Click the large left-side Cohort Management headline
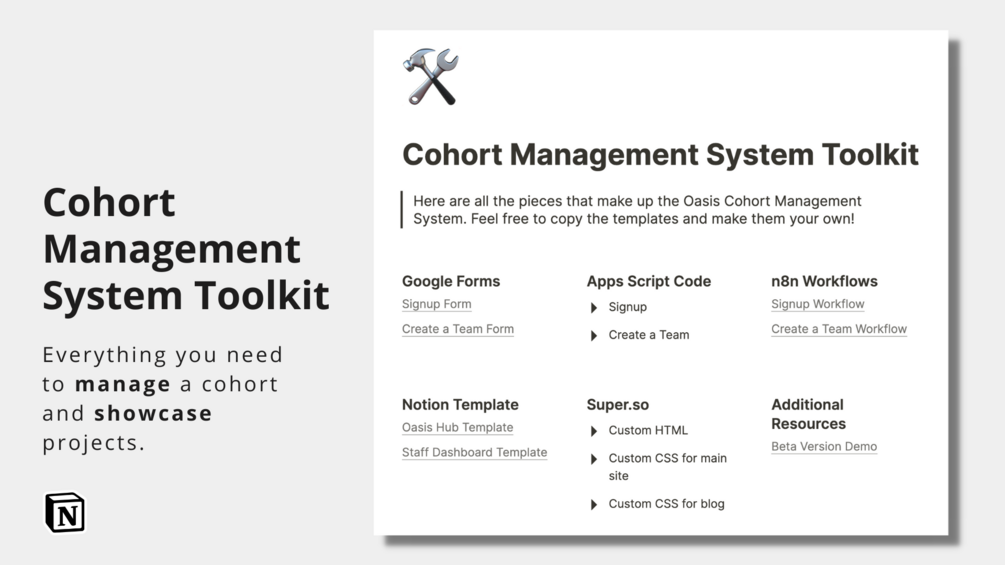This screenshot has width=1005, height=565. tap(186, 249)
